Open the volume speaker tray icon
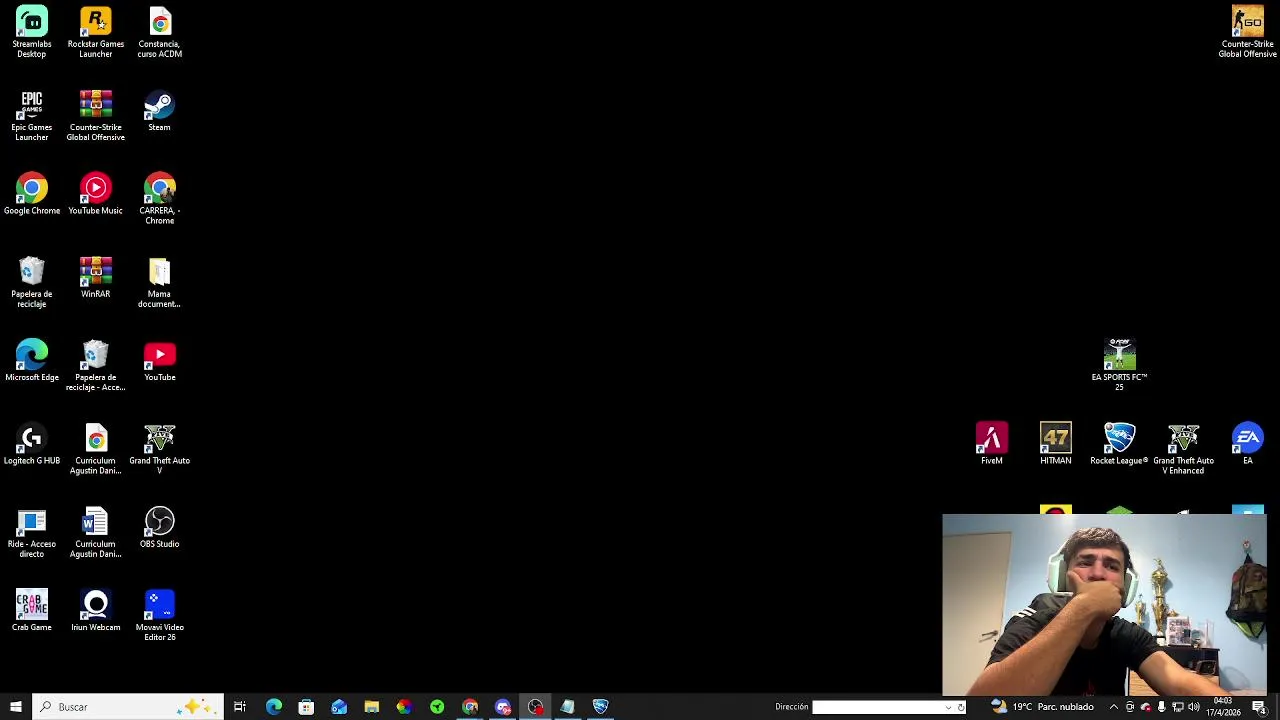 click(x=1194, y=707)
